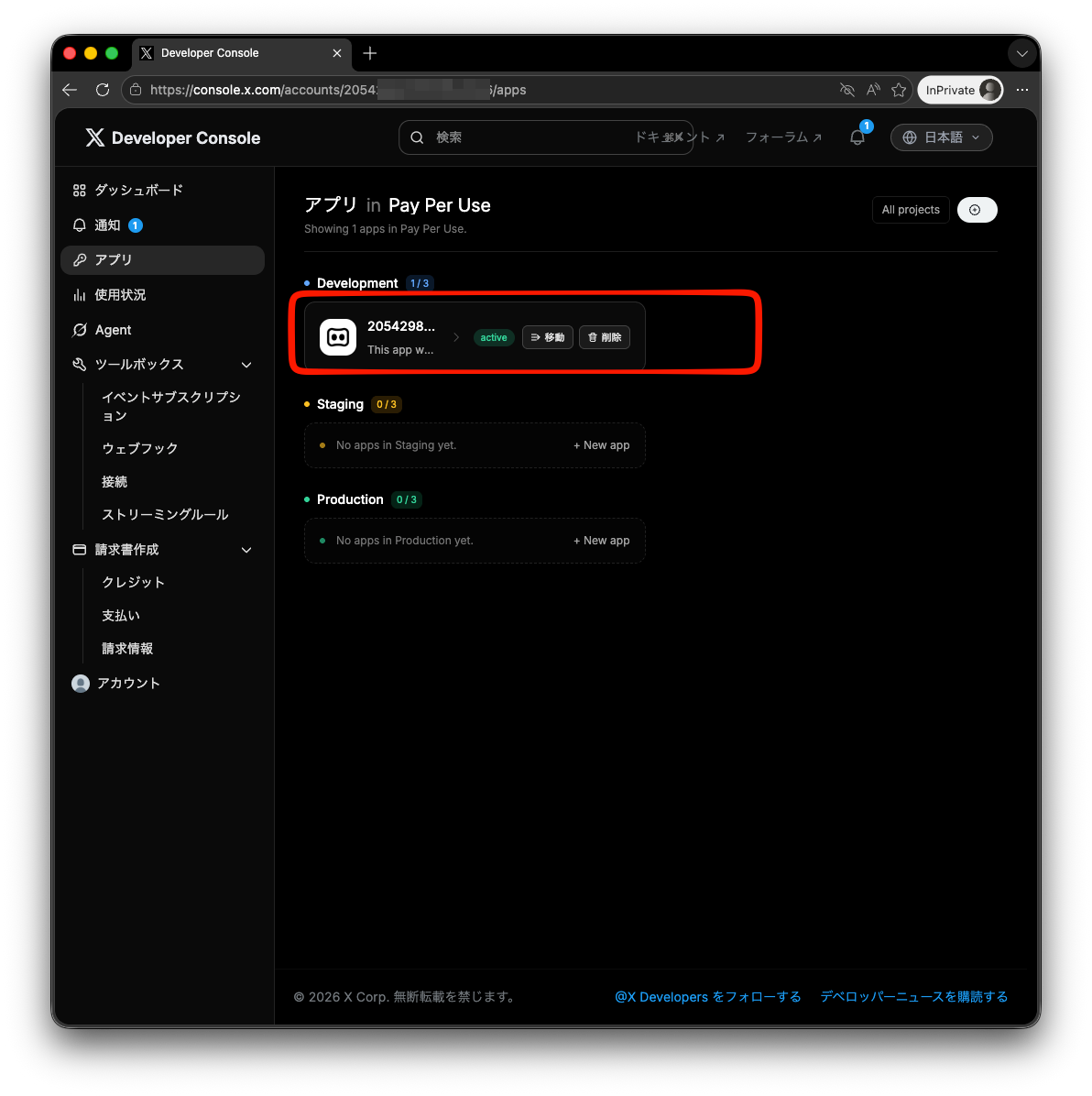Open the フォーラム external link
This screenshot has height=1096, width=1092.
coord(783,137)
